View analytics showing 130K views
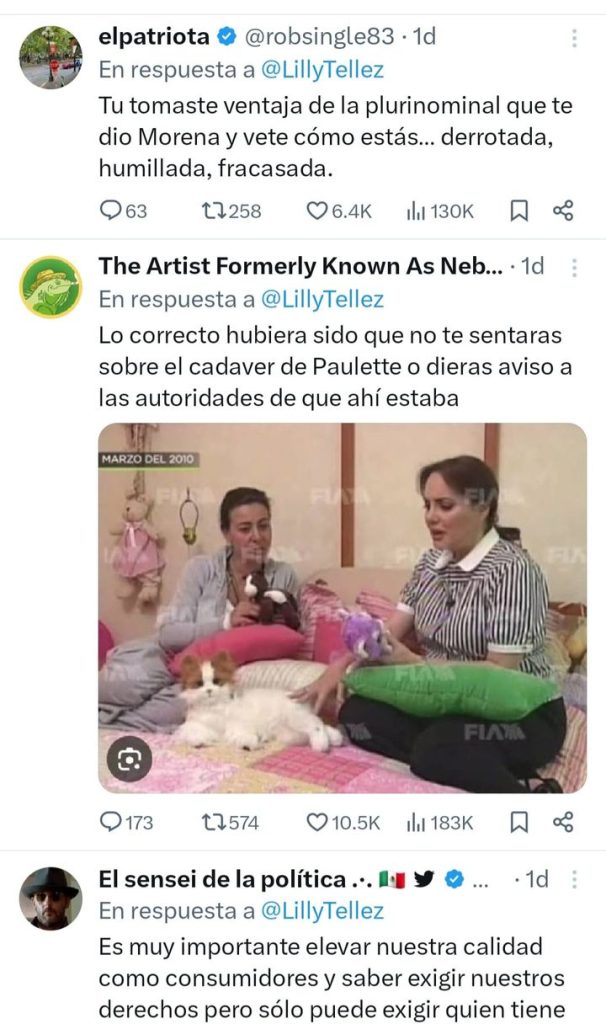 pyautogui.click(x=439, y=211)
